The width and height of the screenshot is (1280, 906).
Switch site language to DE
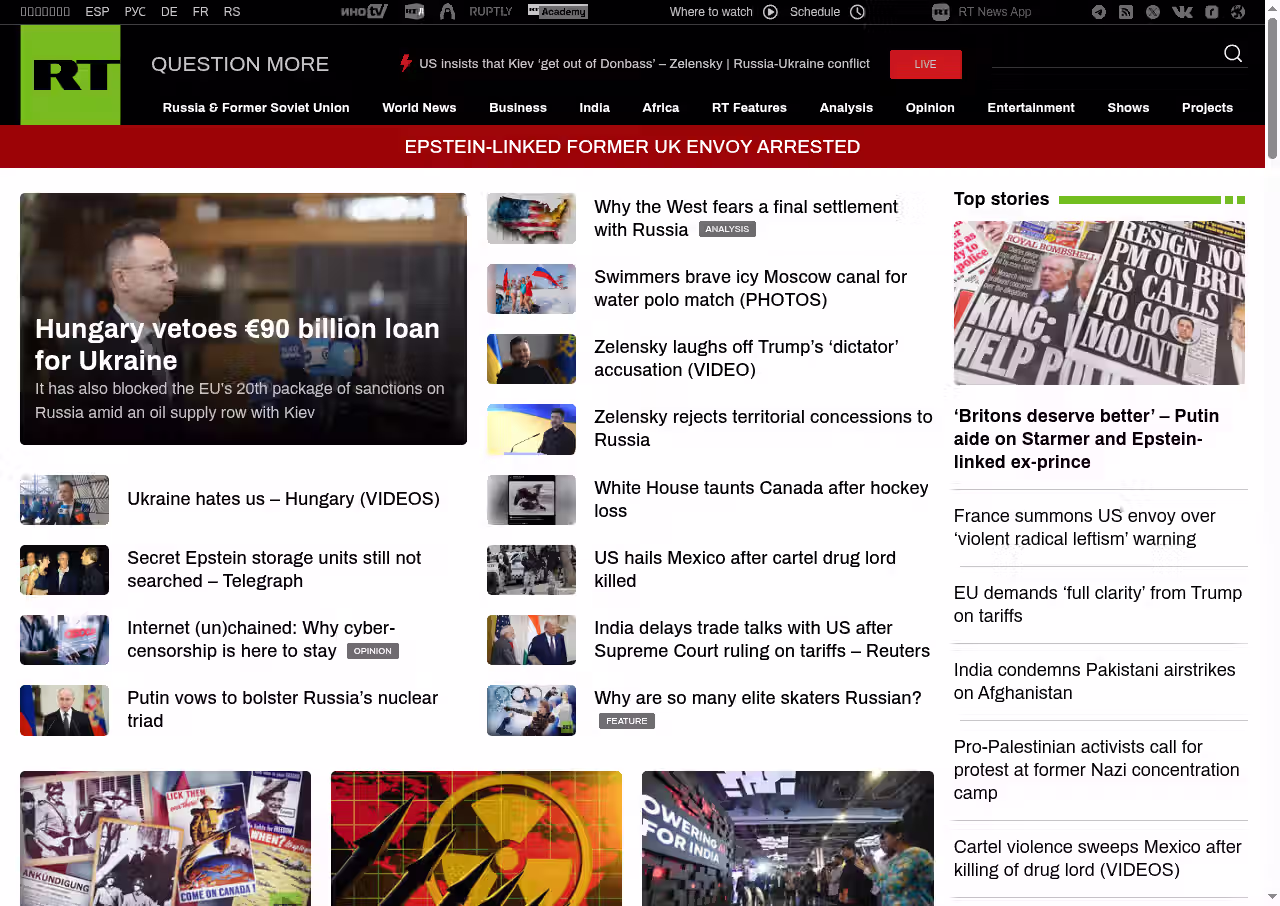(169, 12)
